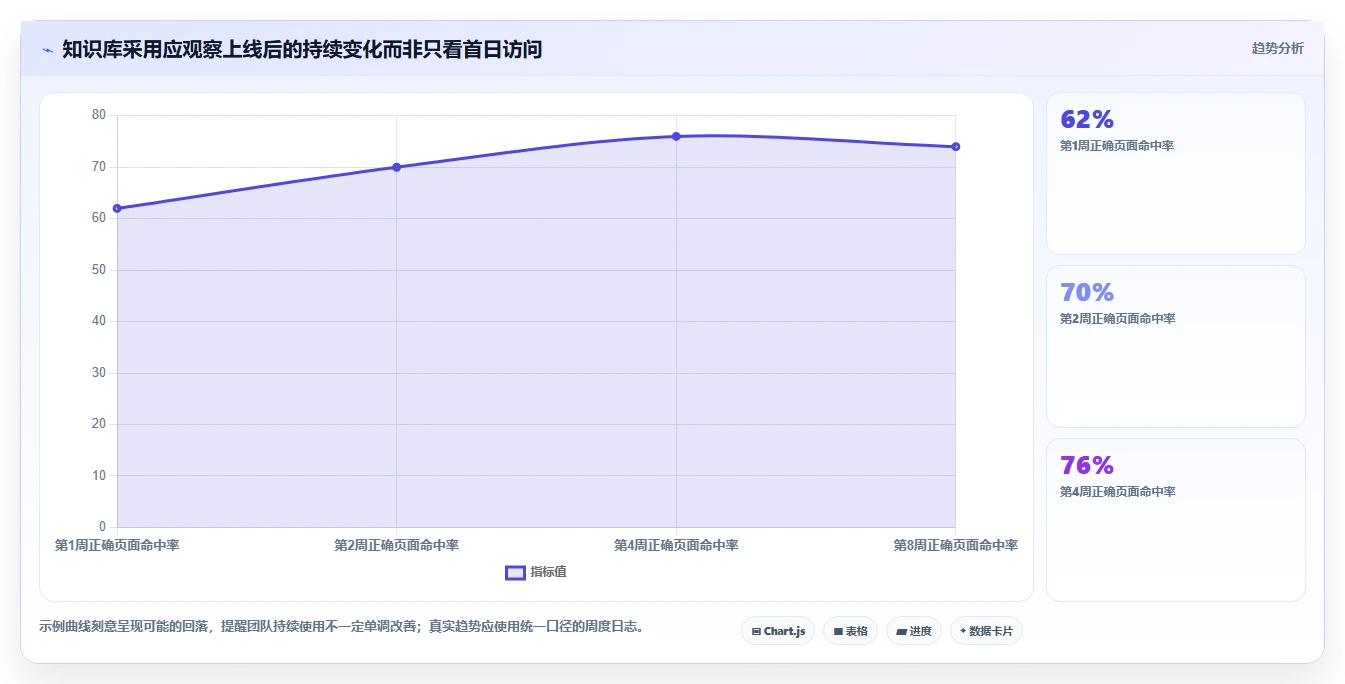Open the 70% data card
Image resolution: width=1345 pixels, height=684 pixels.
tap(1176, 346)
